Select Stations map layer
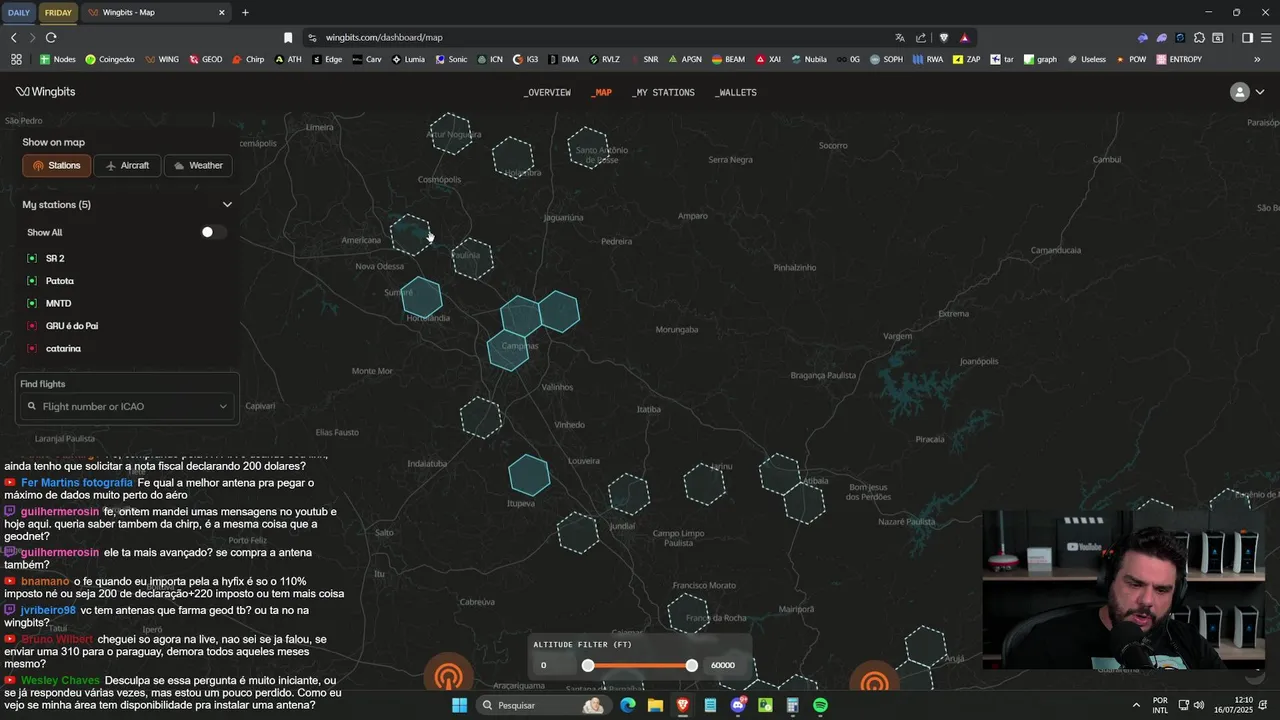 point(57,166)
